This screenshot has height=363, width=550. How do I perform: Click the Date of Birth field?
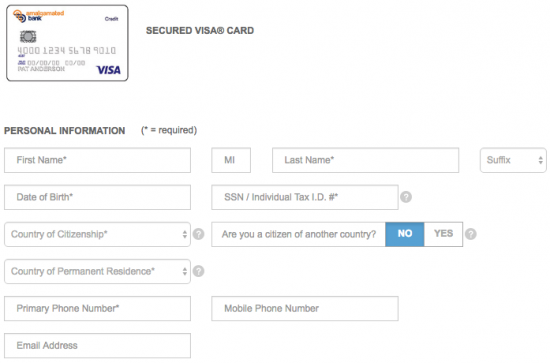pyautogui.click(x=98, y=197)
